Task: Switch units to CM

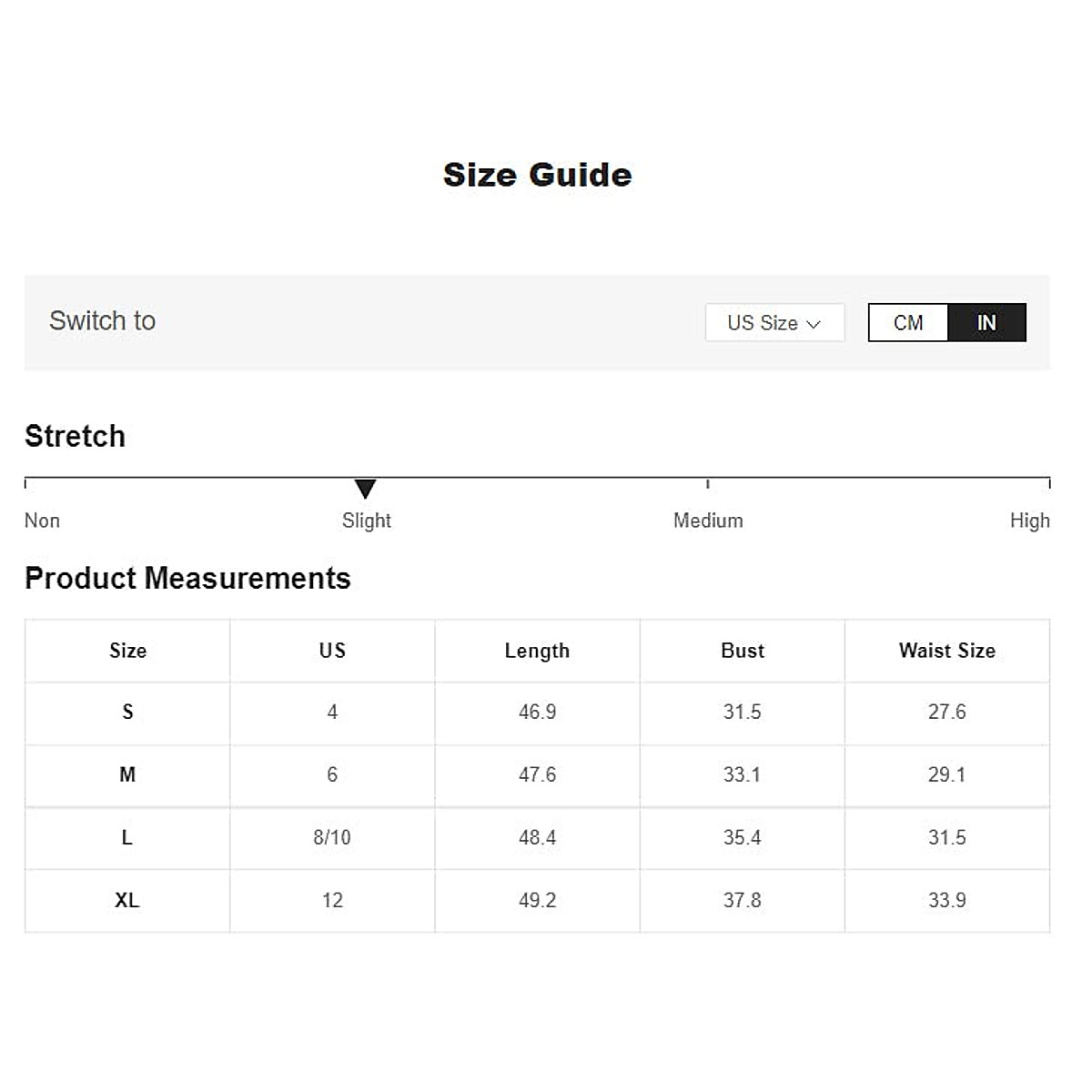Action: [908, 323]
